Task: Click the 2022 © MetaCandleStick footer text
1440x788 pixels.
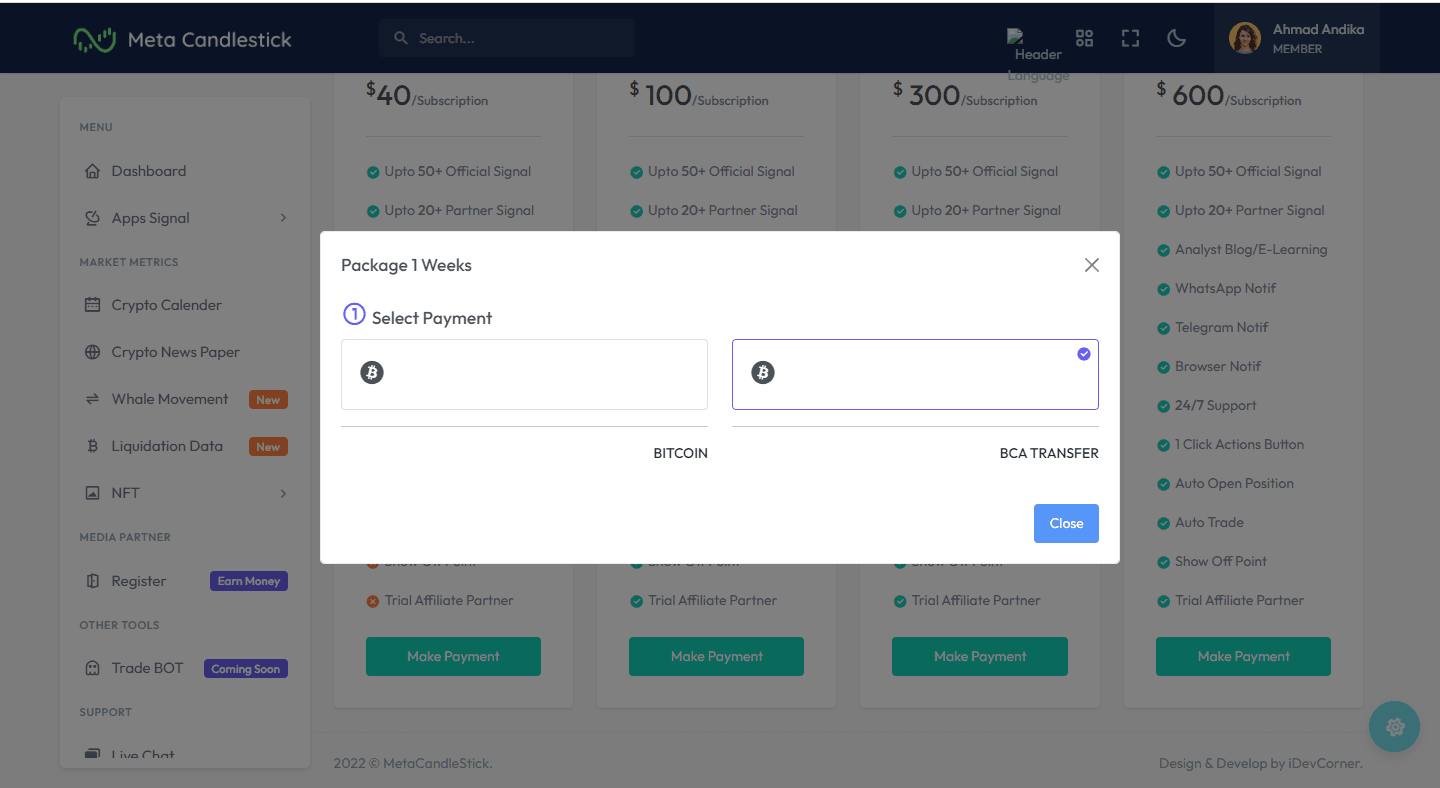Action: (413, 763)
